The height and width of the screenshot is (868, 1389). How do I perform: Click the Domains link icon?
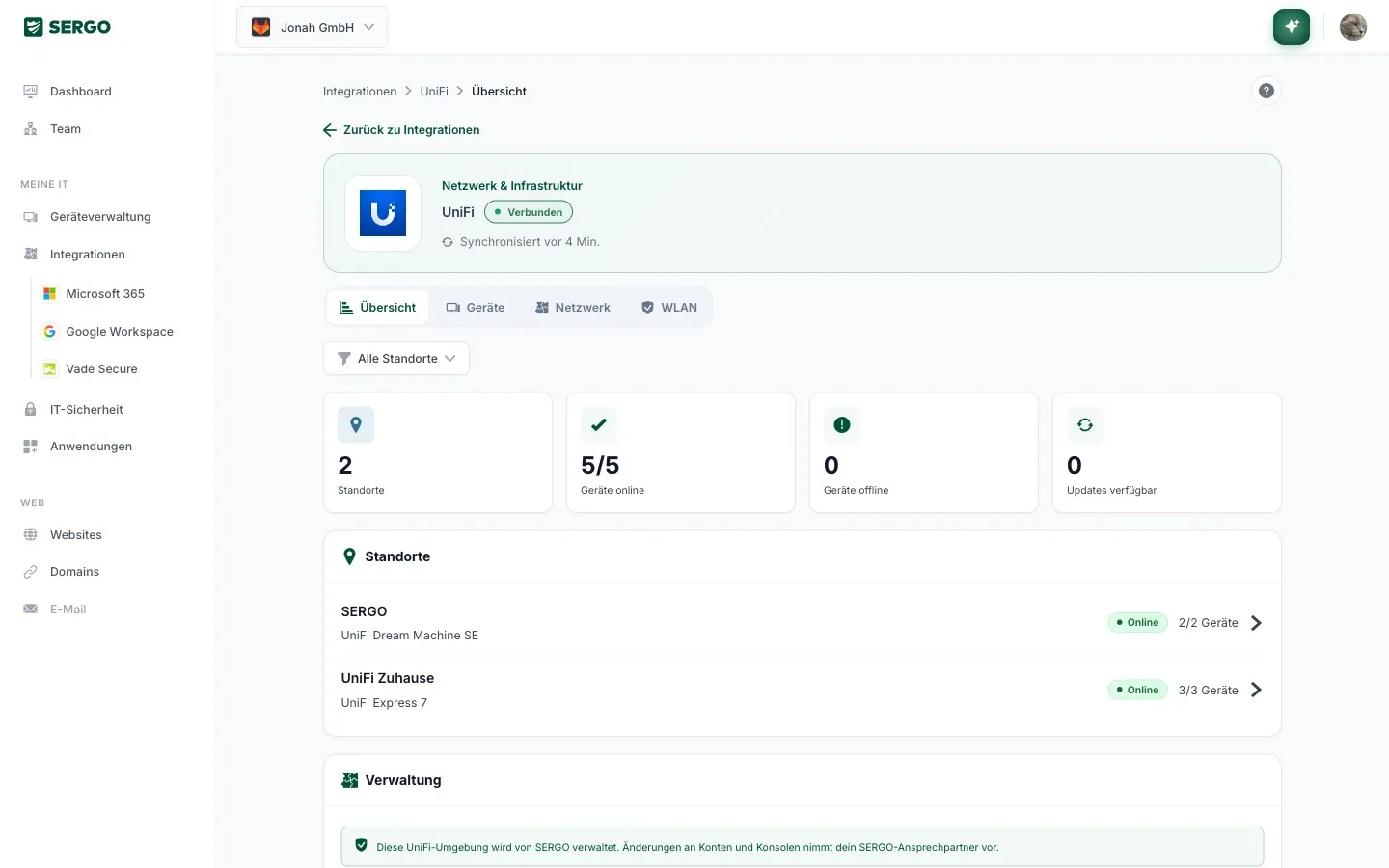[x=30, y=572]
